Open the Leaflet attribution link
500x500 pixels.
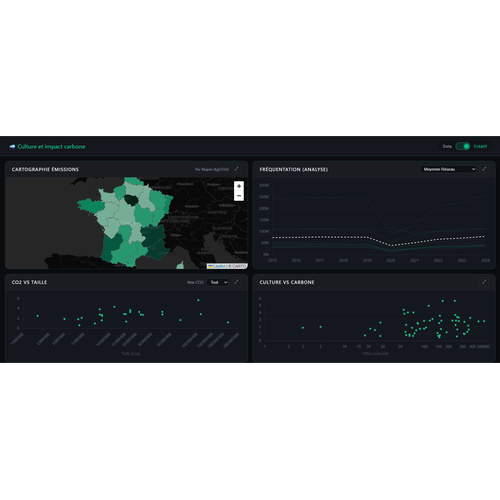[x=217, y=266]
